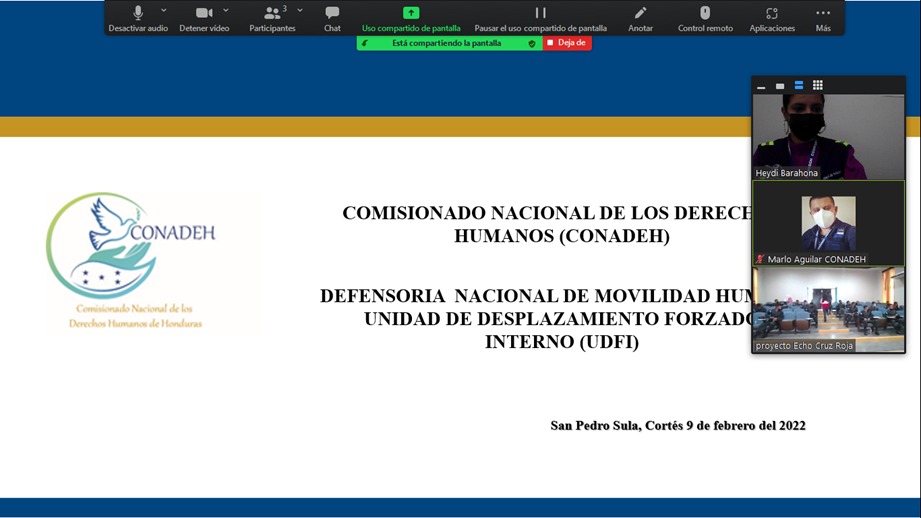This screenshot has width=921, height=518.
Task: Click the text HUMANOS (CONADEH)
Action: tap(562, 236)
